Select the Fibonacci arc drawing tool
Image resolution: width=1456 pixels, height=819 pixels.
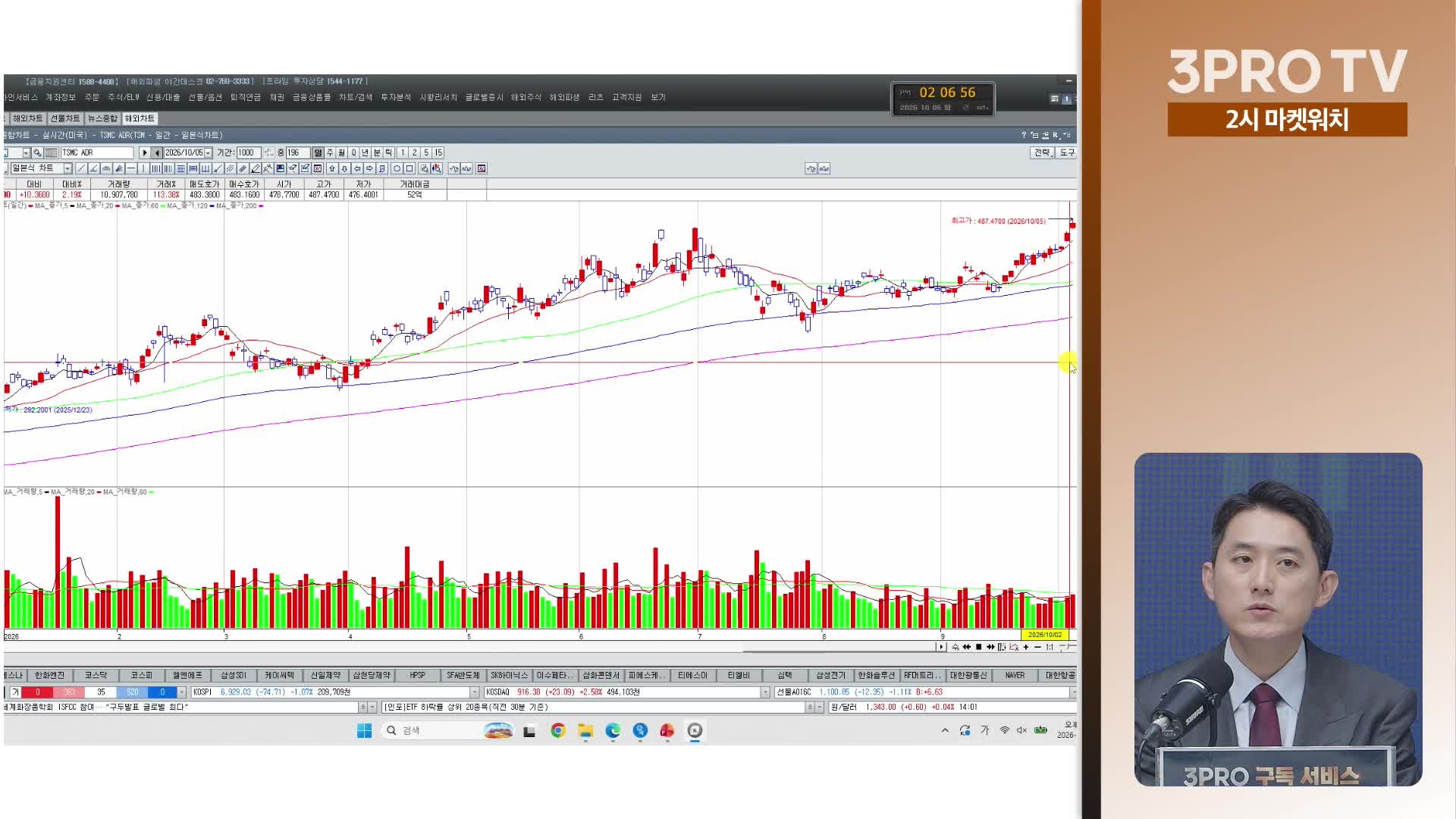pyautogui.click(x=106, y=168)
